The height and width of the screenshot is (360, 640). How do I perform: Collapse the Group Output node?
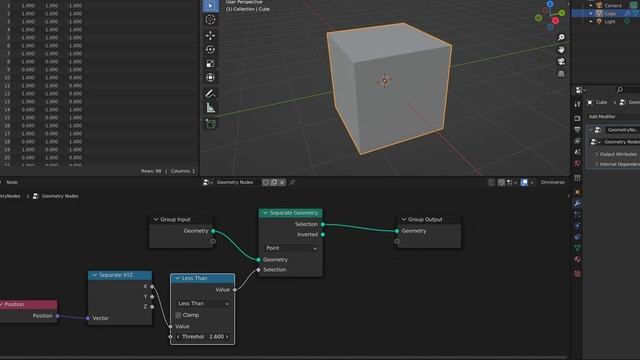pyautogui.click(x=404, y=219)
